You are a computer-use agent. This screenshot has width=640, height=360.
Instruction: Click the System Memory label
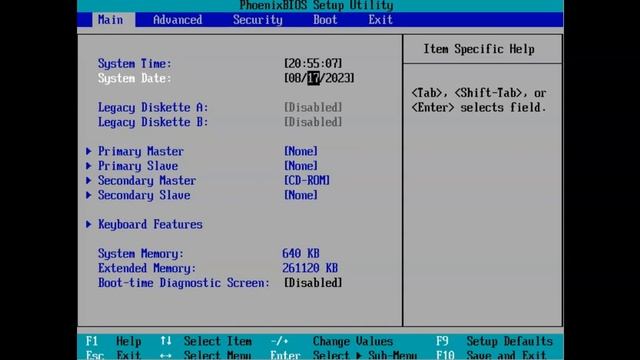tap(141, 254)
